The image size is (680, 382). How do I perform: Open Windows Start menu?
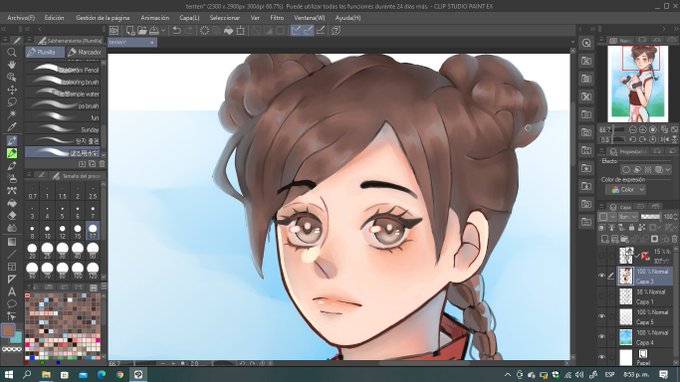(x=8, y=374)
